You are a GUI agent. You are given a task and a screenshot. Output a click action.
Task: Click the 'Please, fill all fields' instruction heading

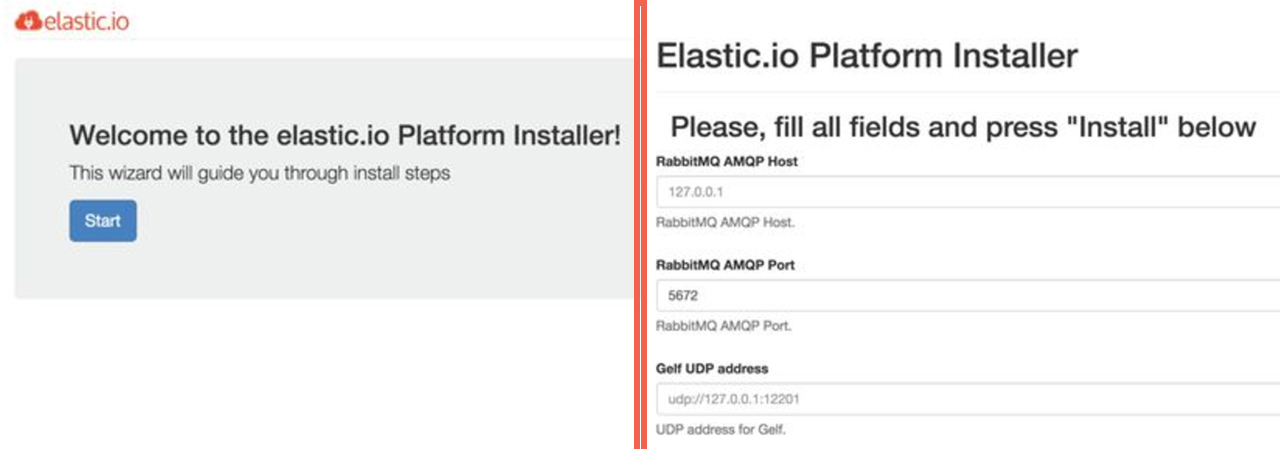click(963, 127)
